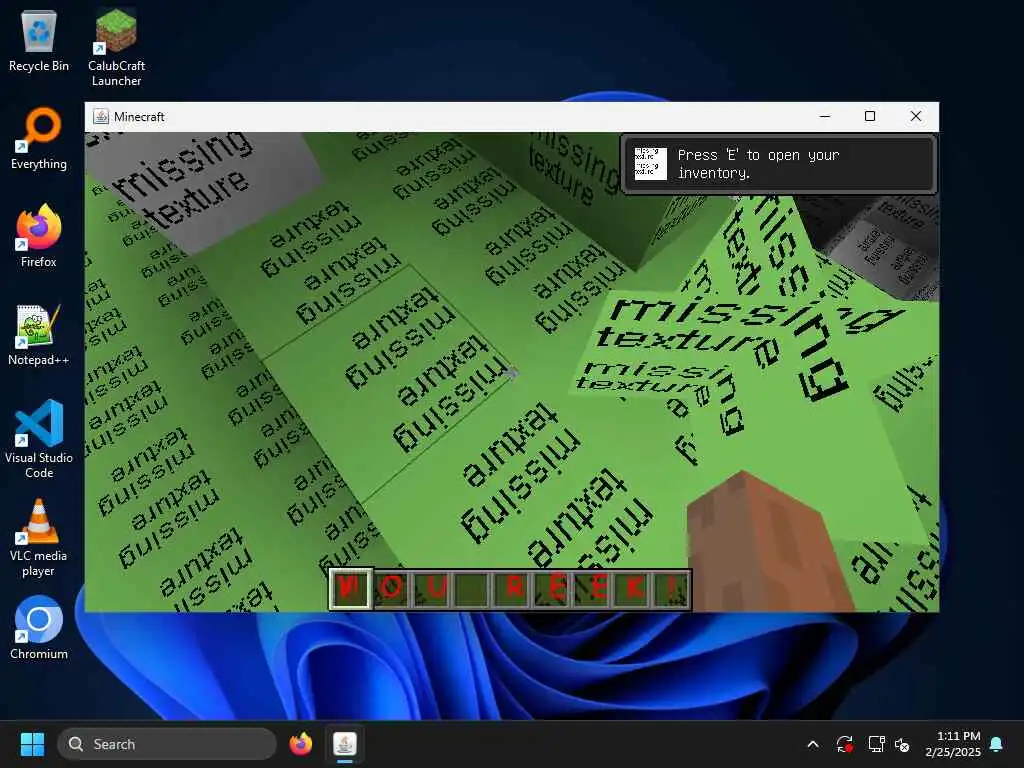Open the Everything search desktop shortcut

tap(39, 138)
